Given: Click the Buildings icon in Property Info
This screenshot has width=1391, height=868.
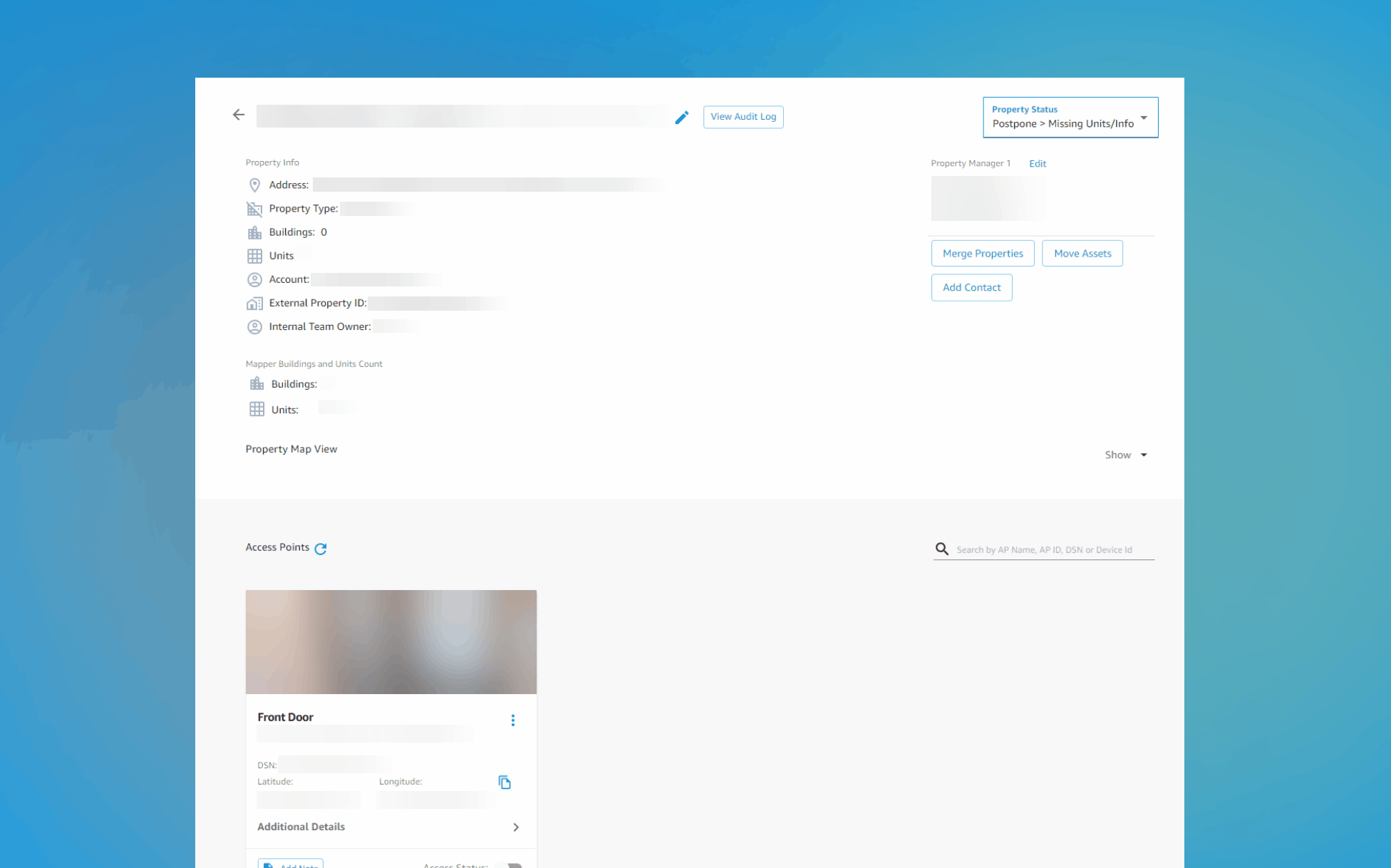Looking at the screenshot, I should click(254, 232).
